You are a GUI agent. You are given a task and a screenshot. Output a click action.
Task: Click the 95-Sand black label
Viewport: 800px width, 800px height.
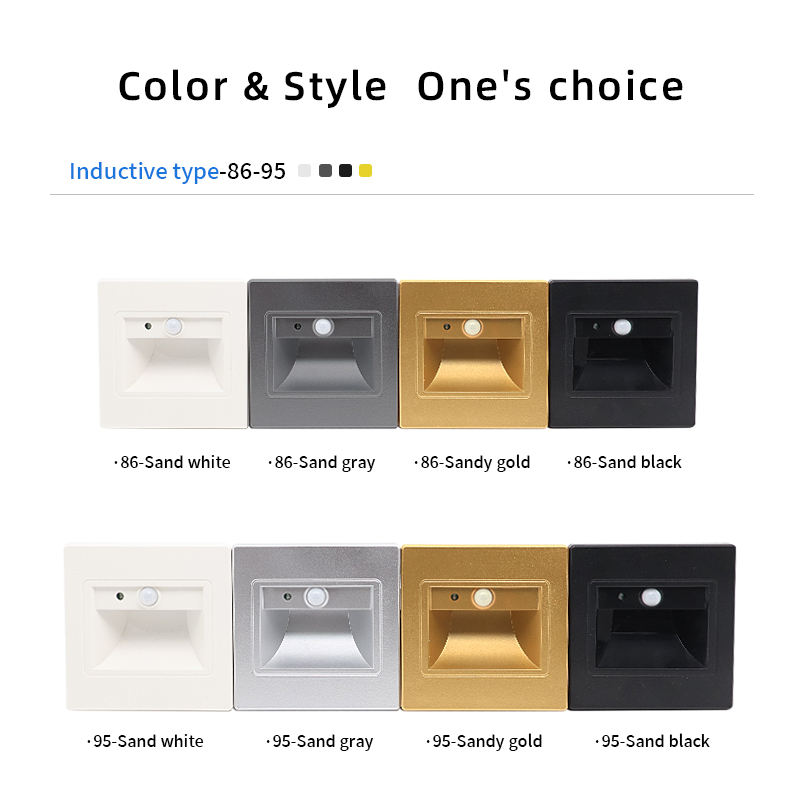(x=654, y=741)
